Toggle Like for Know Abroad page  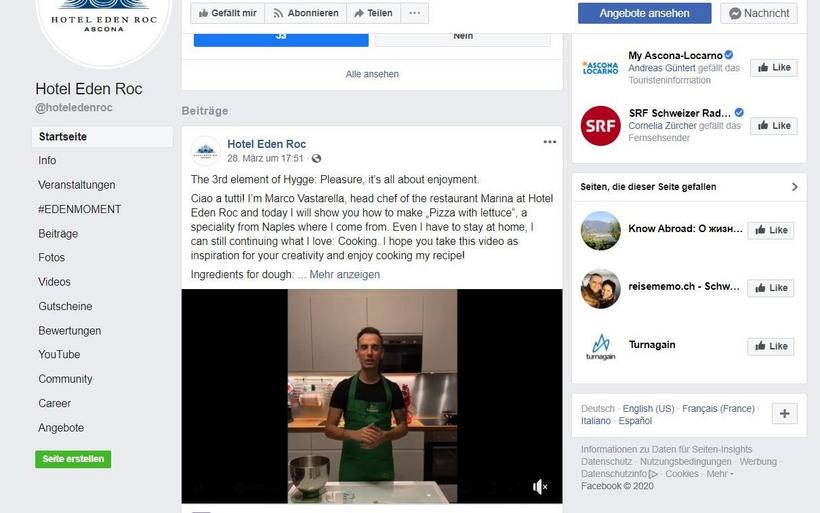click(771, 230)
